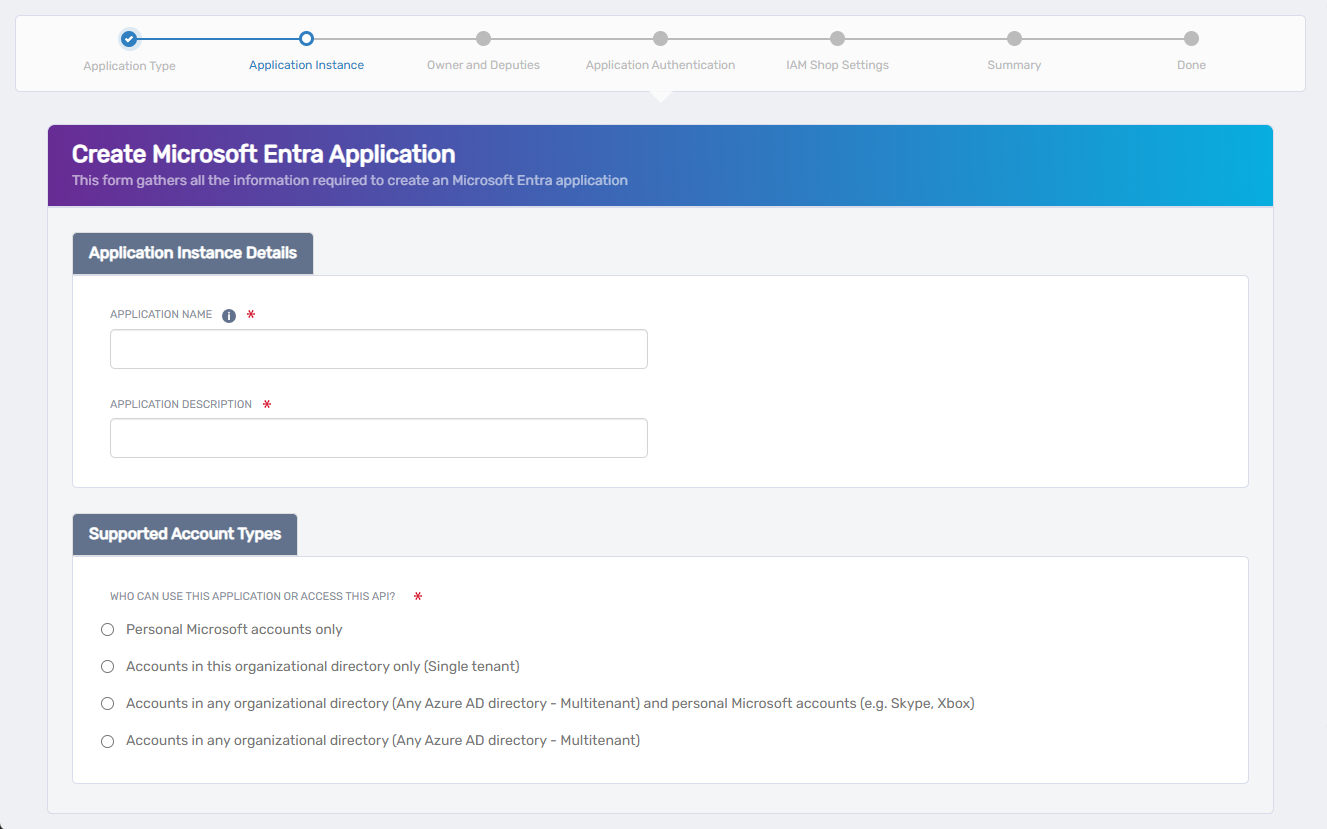The image size is (1327, 829).
Task: Click the Application Name info icon
Action: point(229,316)
